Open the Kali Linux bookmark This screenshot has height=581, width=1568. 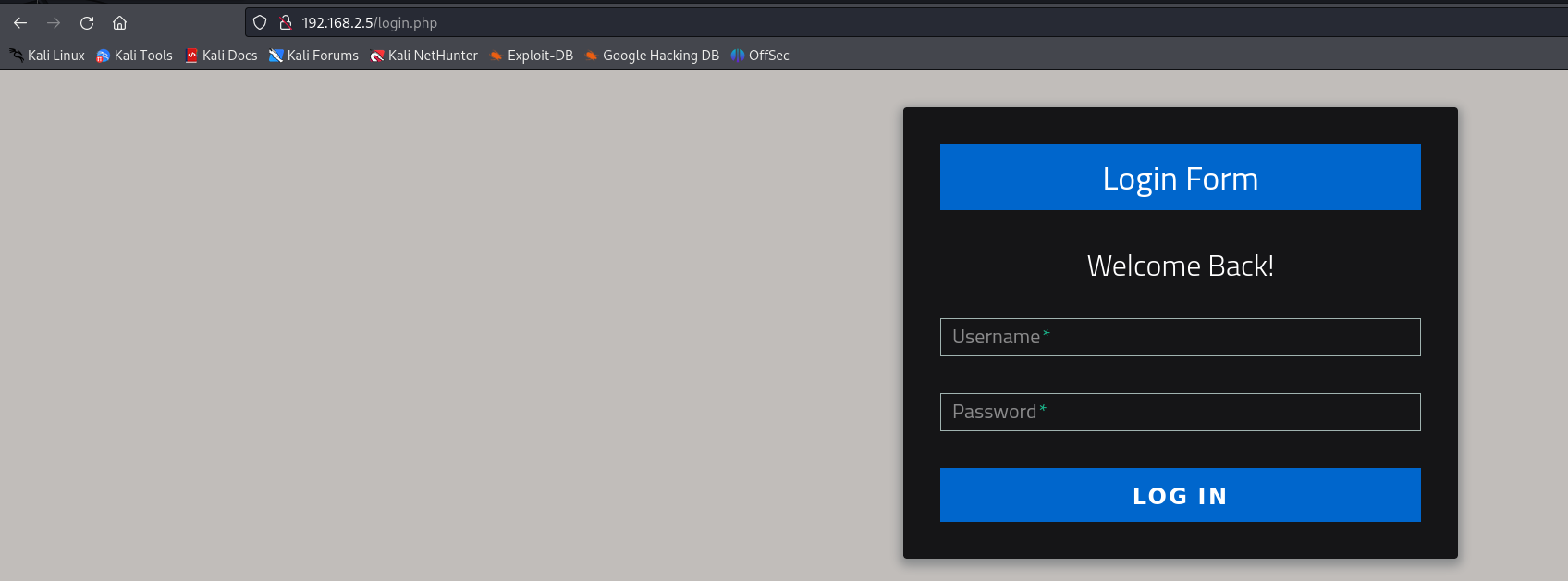[47, 56]
